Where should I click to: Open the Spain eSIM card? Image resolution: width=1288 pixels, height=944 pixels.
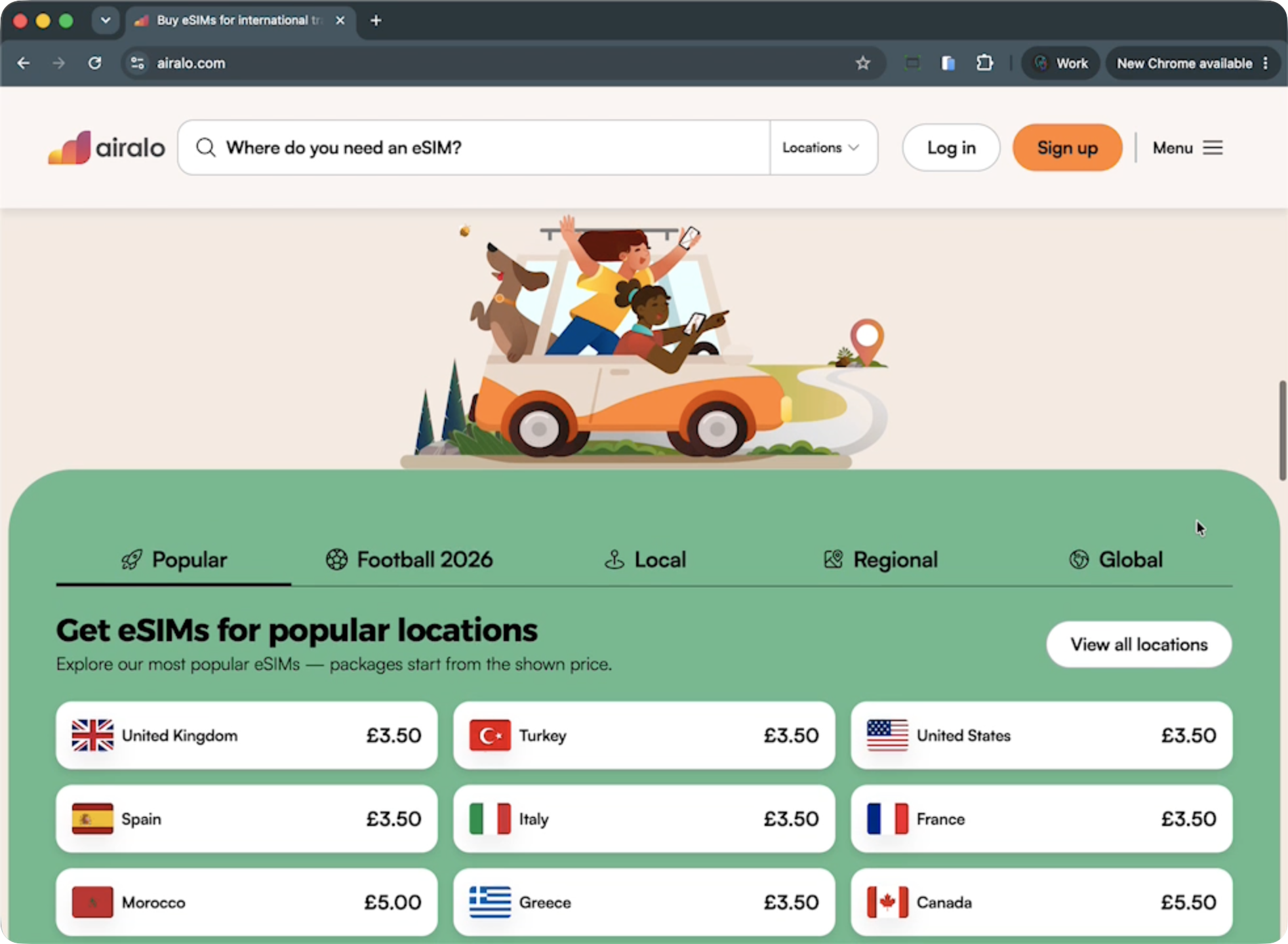click(x=247, y=819)
